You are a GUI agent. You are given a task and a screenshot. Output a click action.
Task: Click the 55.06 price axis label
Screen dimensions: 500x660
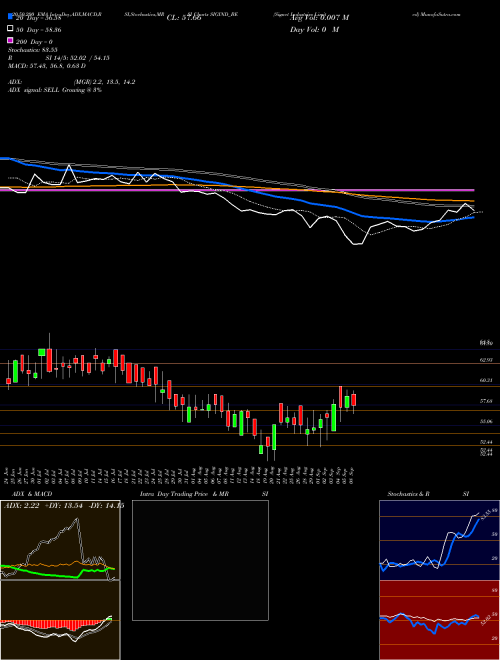click(x=486, y=422)
